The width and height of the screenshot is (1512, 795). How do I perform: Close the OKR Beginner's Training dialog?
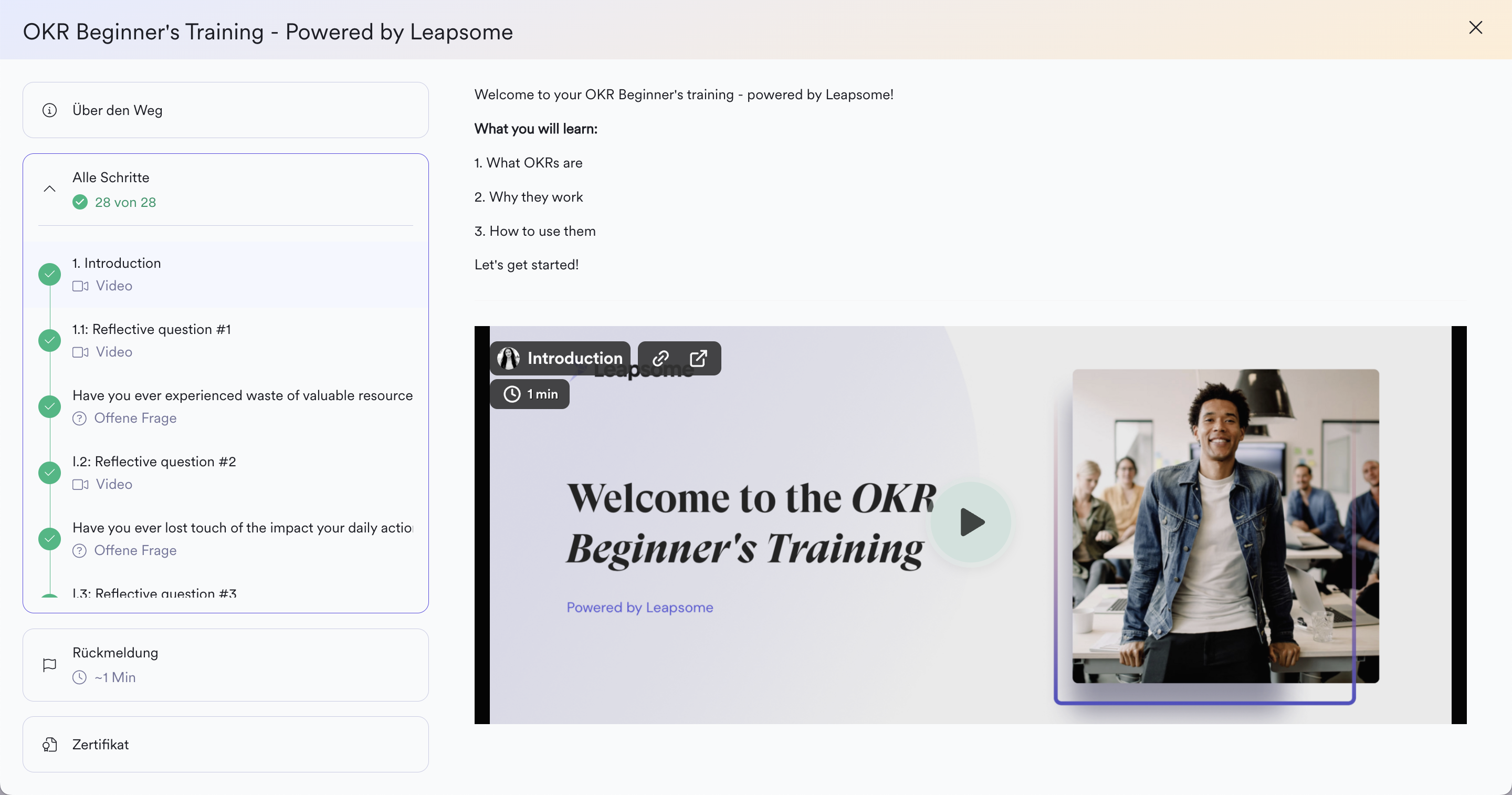pyautogui.click(x=1475, y=28)
